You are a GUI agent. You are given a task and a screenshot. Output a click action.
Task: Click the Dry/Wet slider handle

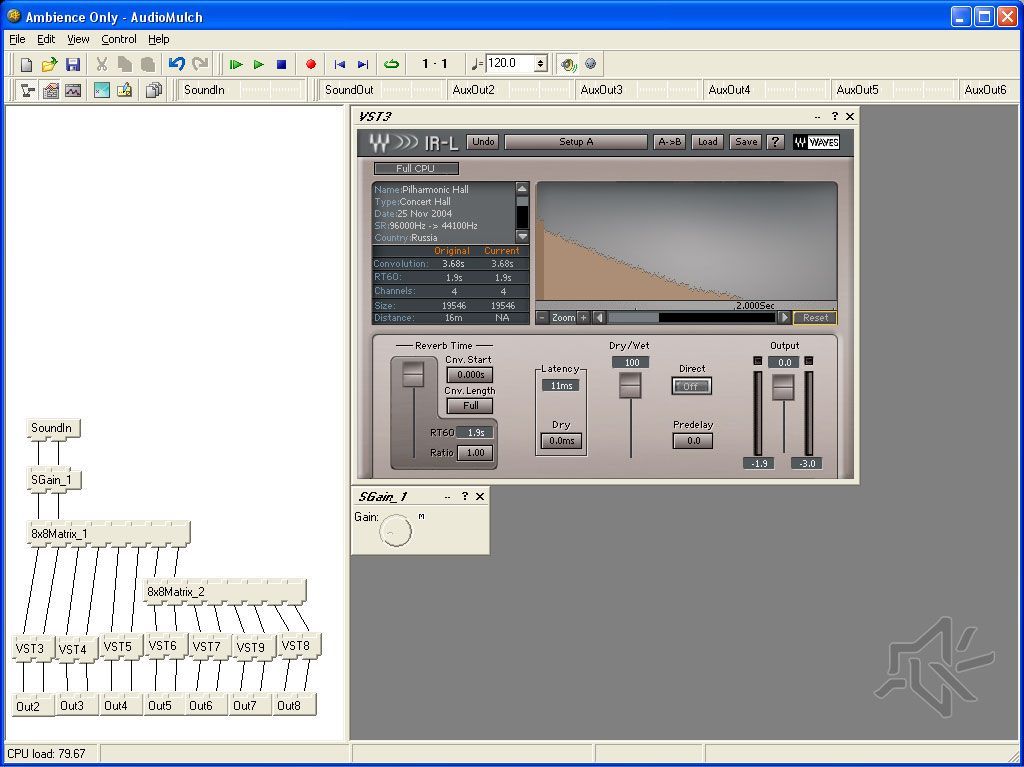[x=630, y=385]
